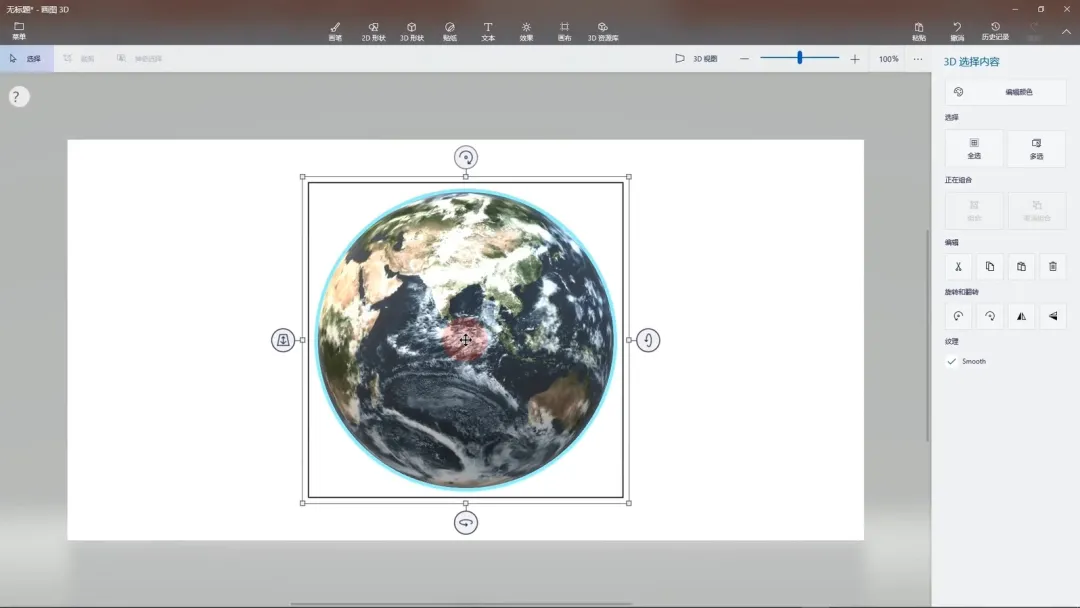This screenshot has width=1080, height=608.
Task: Select the Text (文本) tool
Action: [x=488, y=31]
